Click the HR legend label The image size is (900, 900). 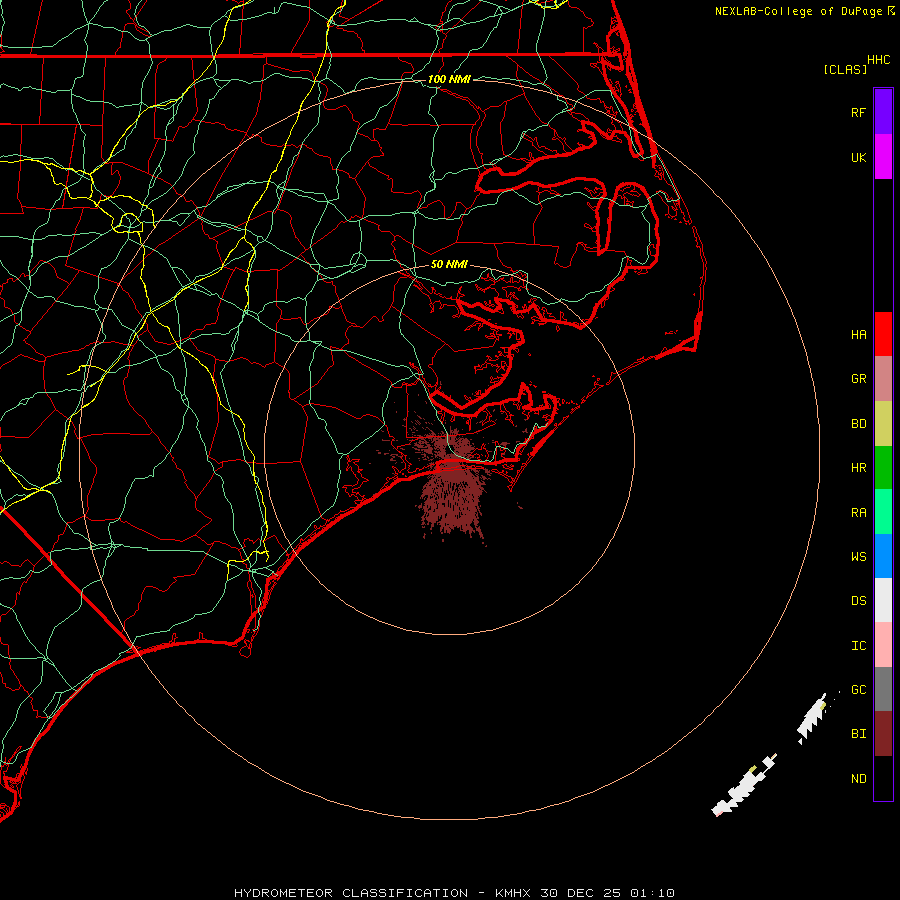(858, 468)
